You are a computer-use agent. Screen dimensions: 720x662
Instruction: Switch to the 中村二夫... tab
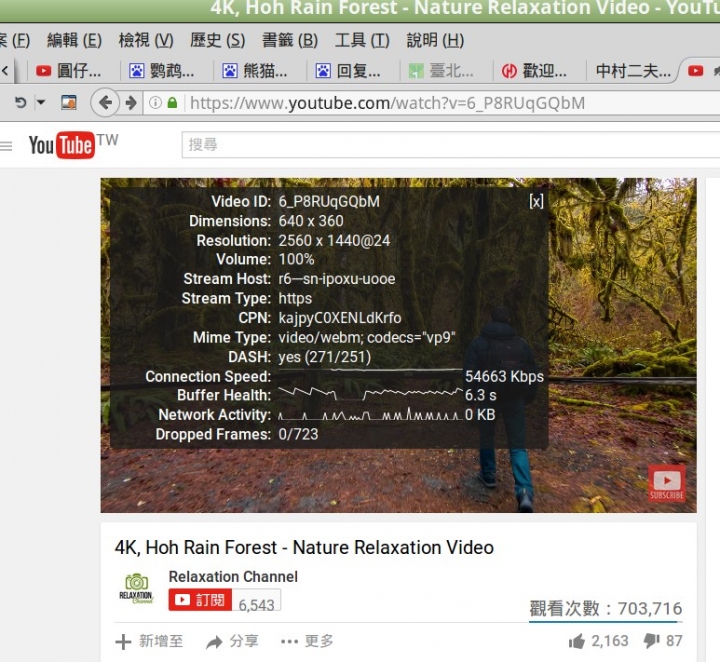point(633,71)
